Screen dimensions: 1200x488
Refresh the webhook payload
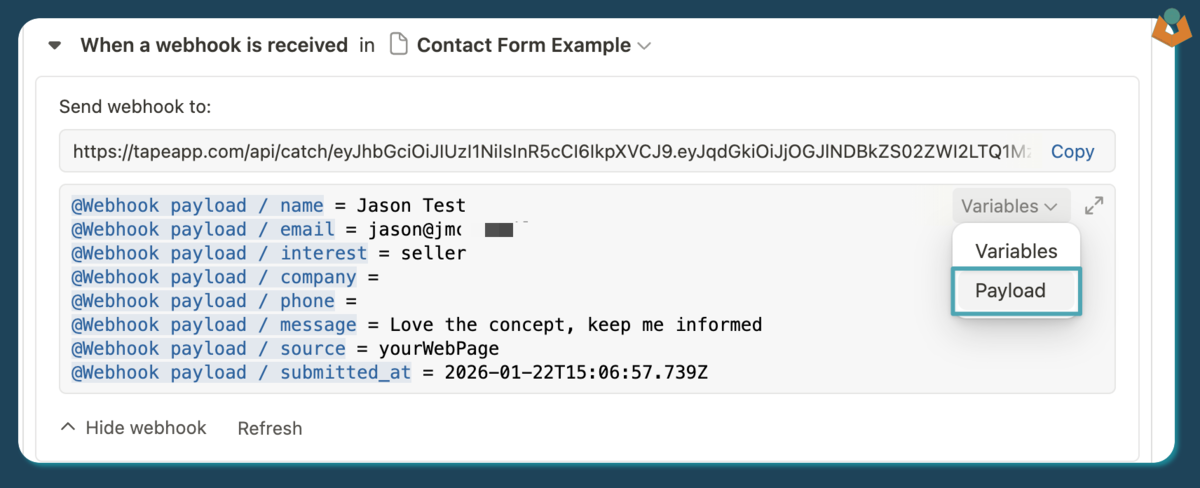click(270, 428)
